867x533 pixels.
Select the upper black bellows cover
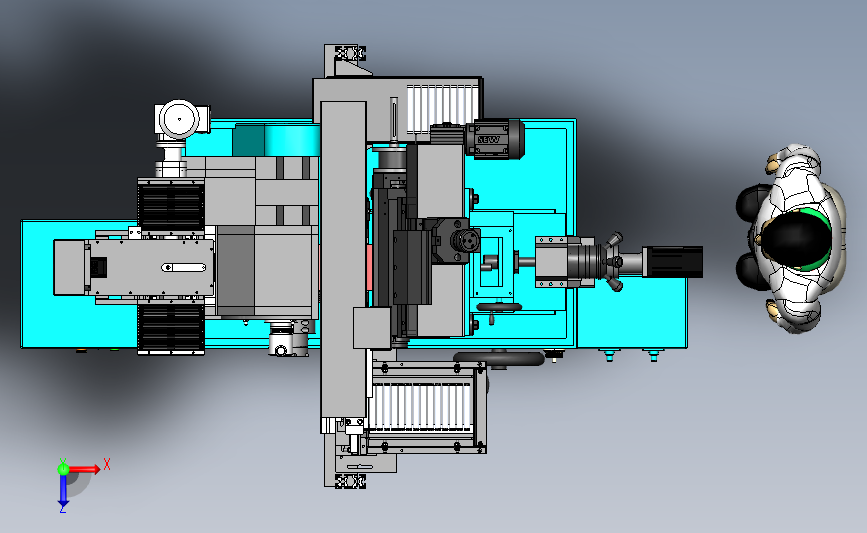click(171, 207)
